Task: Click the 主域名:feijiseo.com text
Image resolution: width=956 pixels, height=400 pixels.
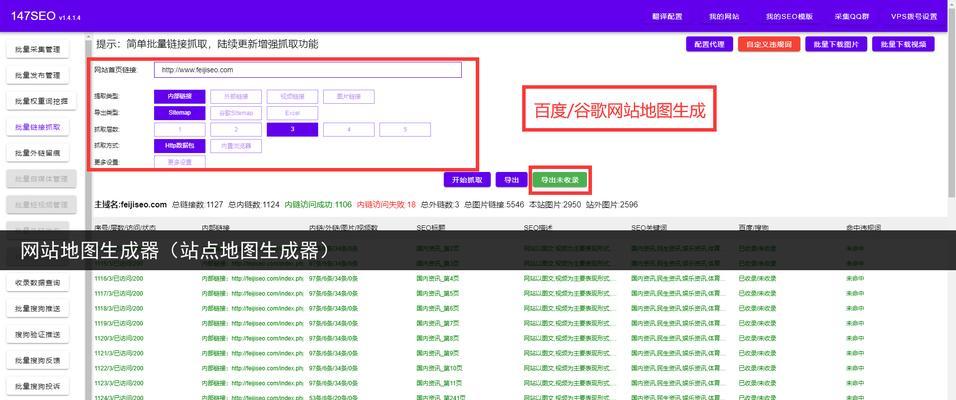Action: [130, 204]
